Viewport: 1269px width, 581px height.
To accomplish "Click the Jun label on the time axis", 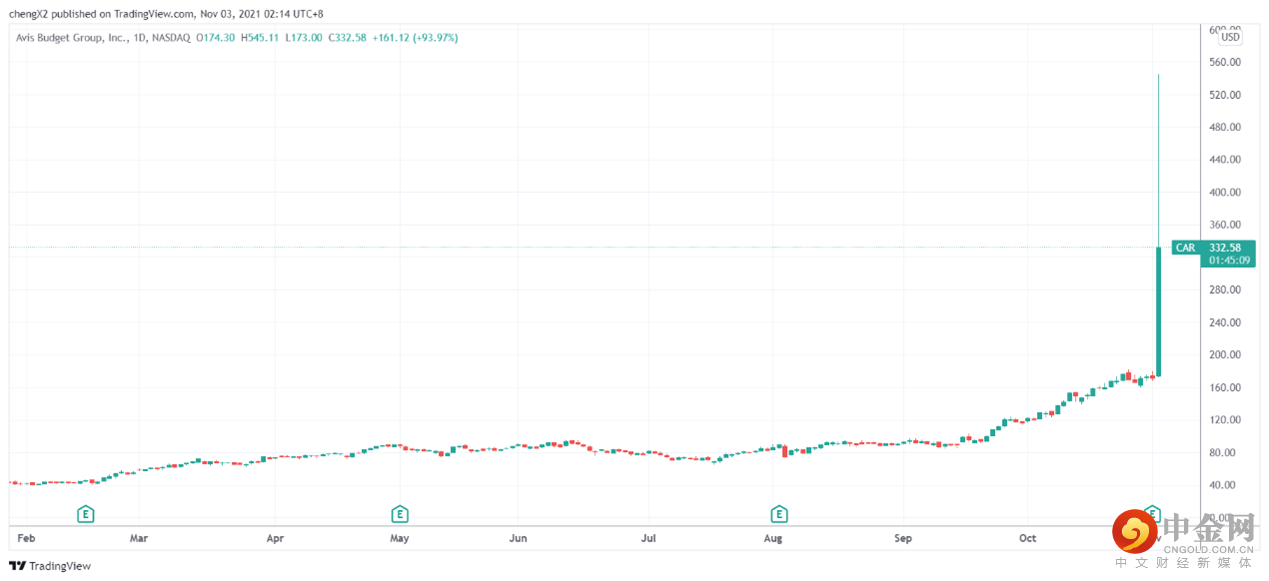I will coord(518,538).
